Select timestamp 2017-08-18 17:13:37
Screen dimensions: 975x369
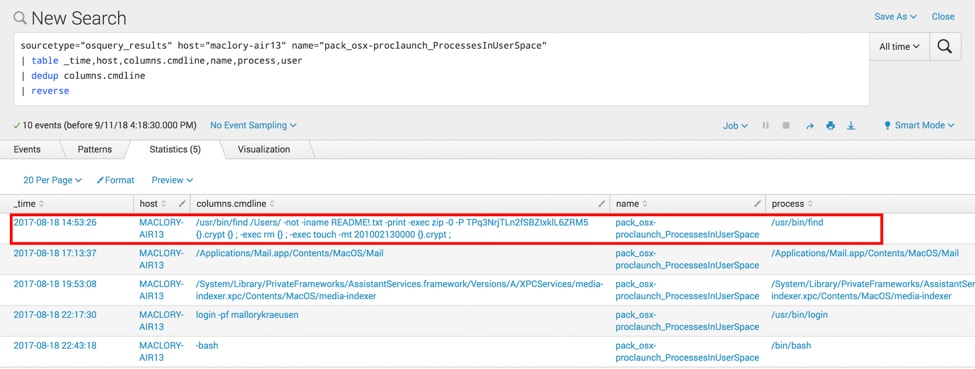coord(55,253)
